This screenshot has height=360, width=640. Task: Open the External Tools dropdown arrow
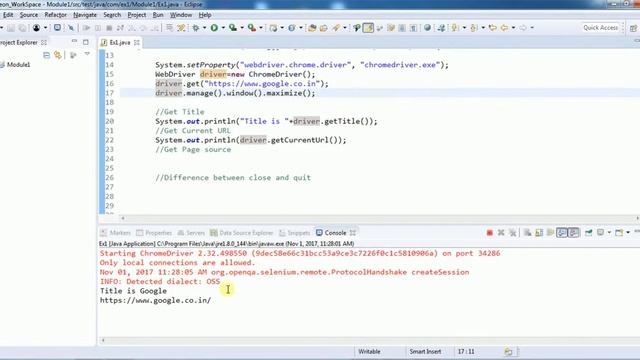coord(261,28)
